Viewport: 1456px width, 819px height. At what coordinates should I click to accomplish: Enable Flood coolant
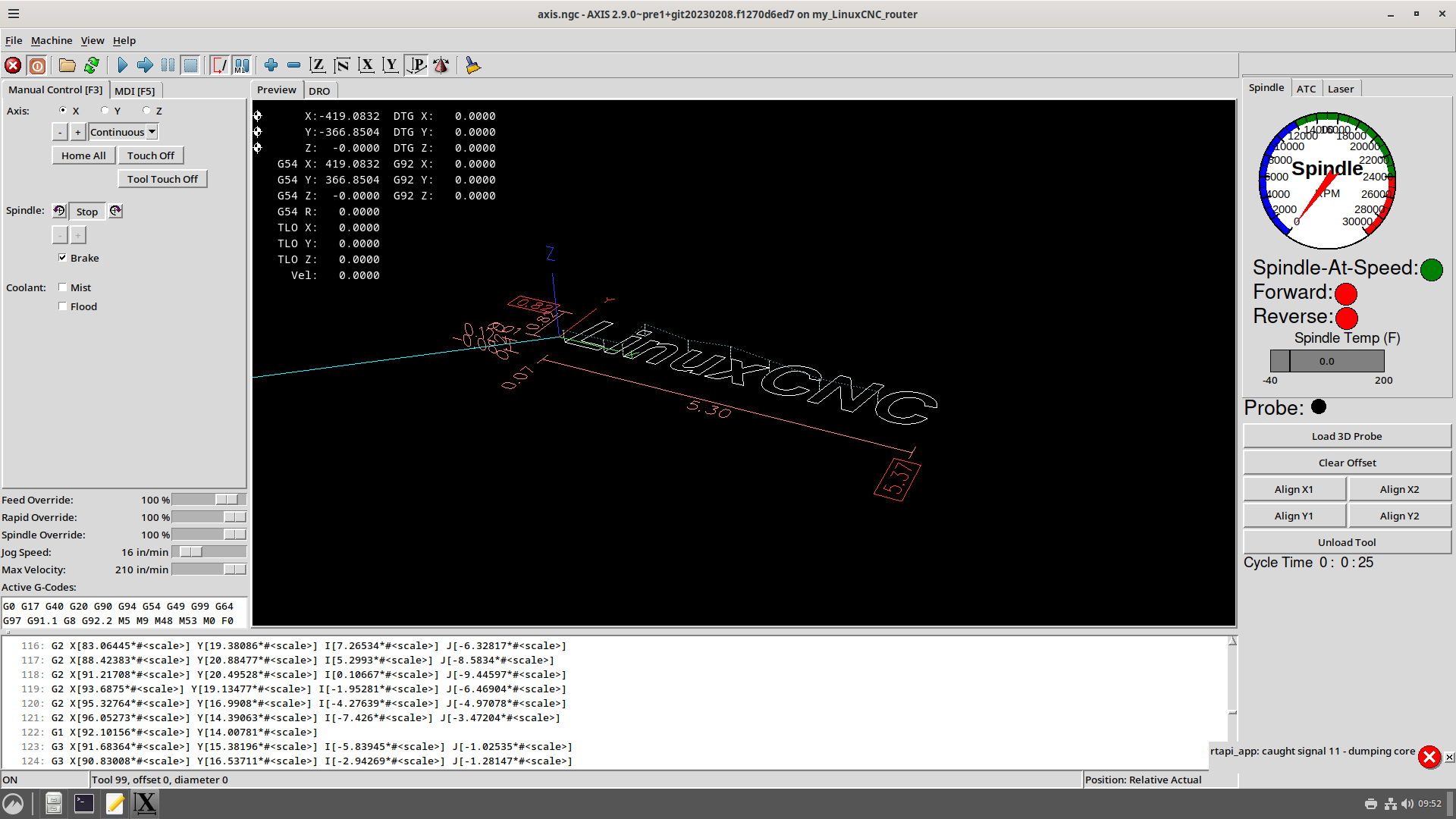[x=62, y=306]
